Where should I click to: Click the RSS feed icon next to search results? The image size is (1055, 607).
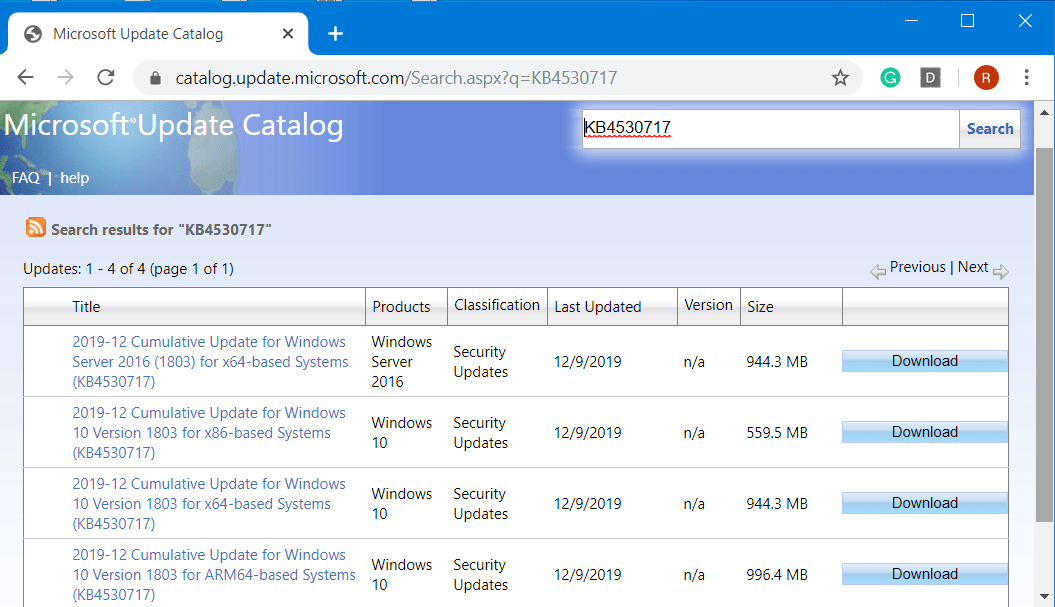35,228
